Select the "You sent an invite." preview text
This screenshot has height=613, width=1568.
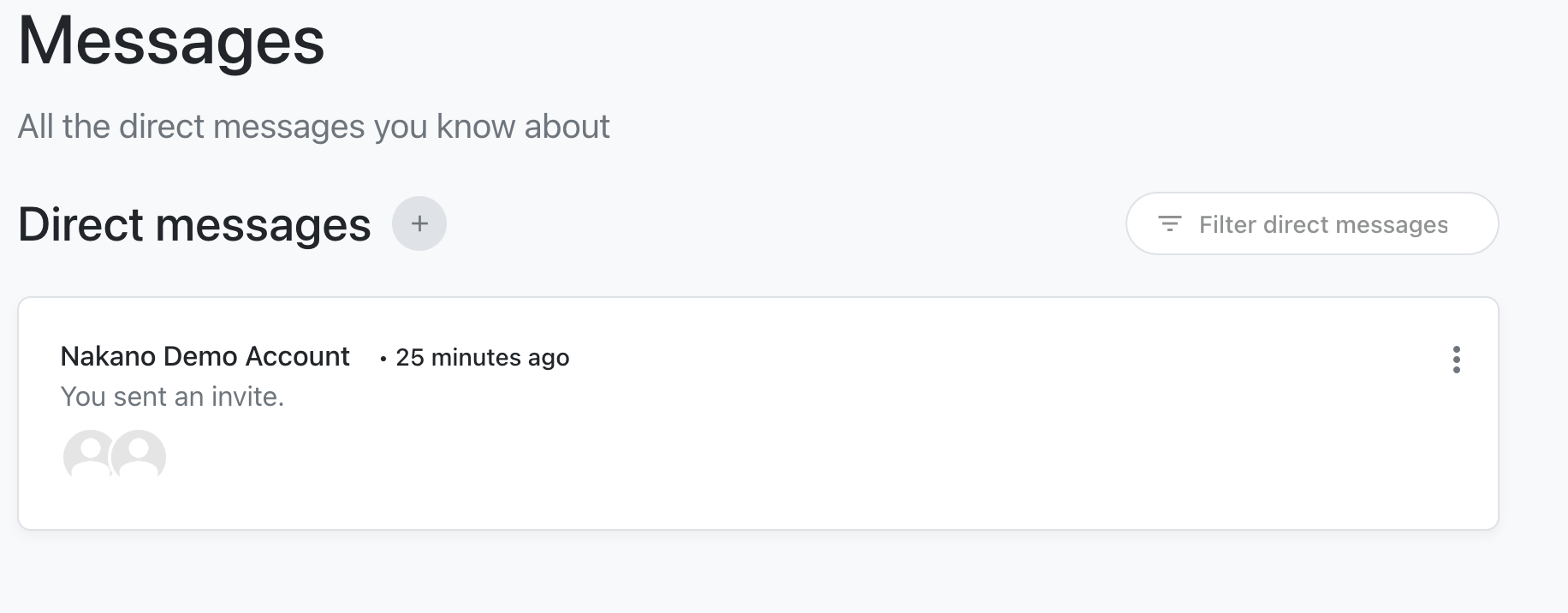[172, 396]
